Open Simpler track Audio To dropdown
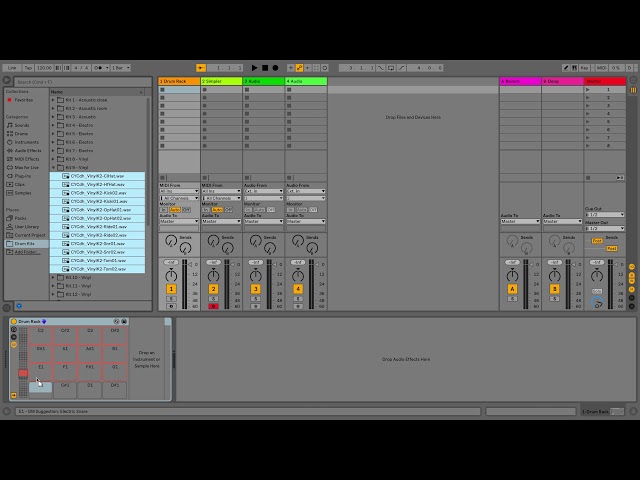 click(x=222, y=221)
